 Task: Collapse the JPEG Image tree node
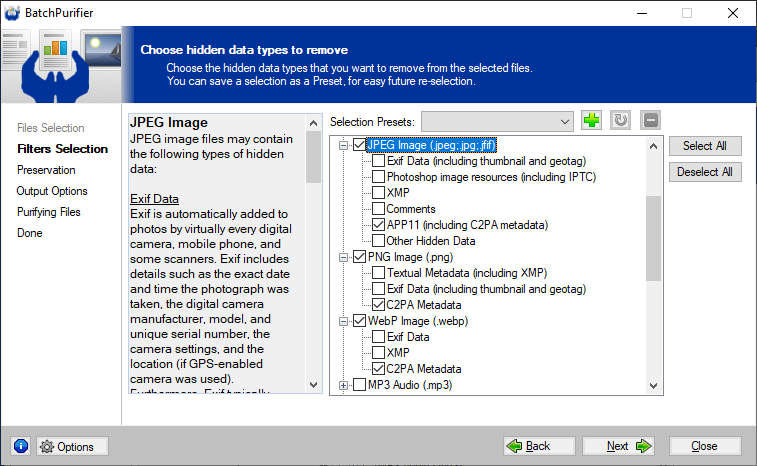pos(343,145)
